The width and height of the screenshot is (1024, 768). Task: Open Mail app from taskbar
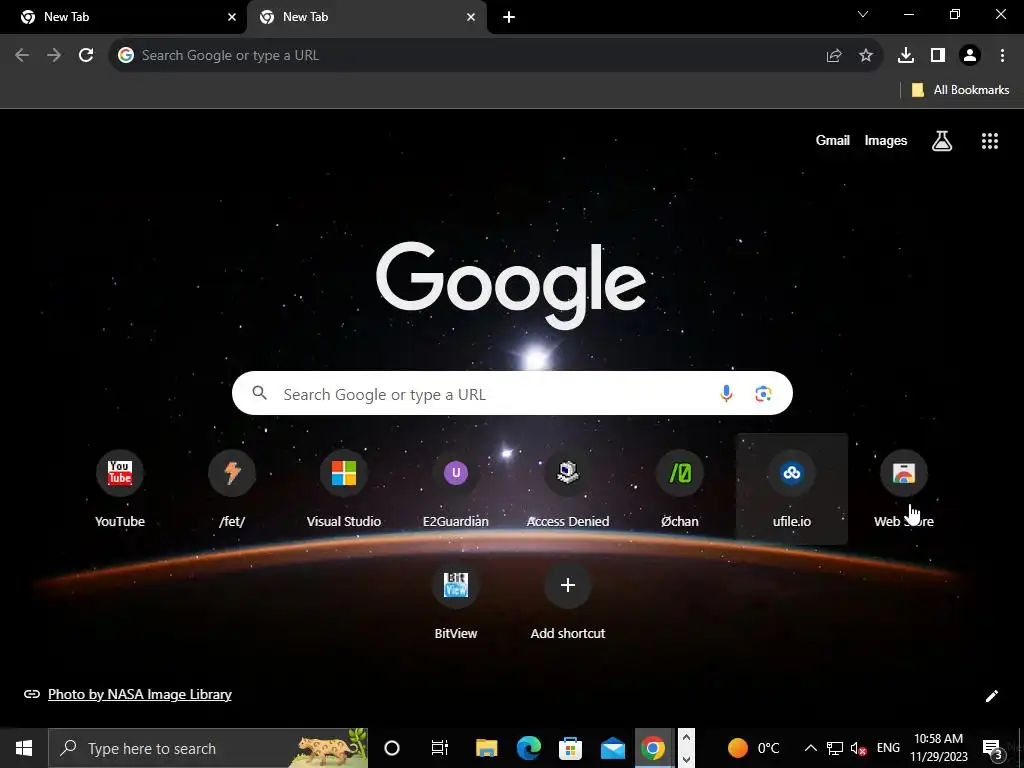tap(613, 748)
